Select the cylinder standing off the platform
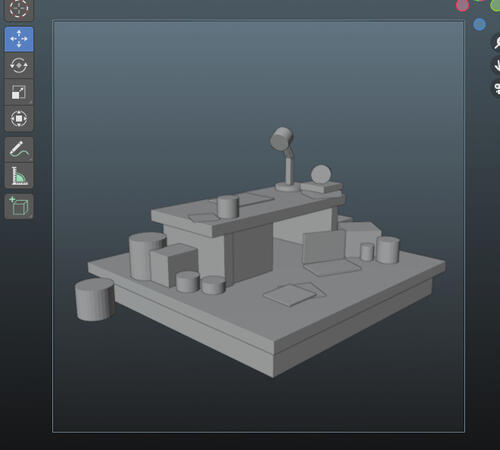Image resolution: width=500 pixels, height=450 pixels. pyautogui.click(x=95, y=299)
